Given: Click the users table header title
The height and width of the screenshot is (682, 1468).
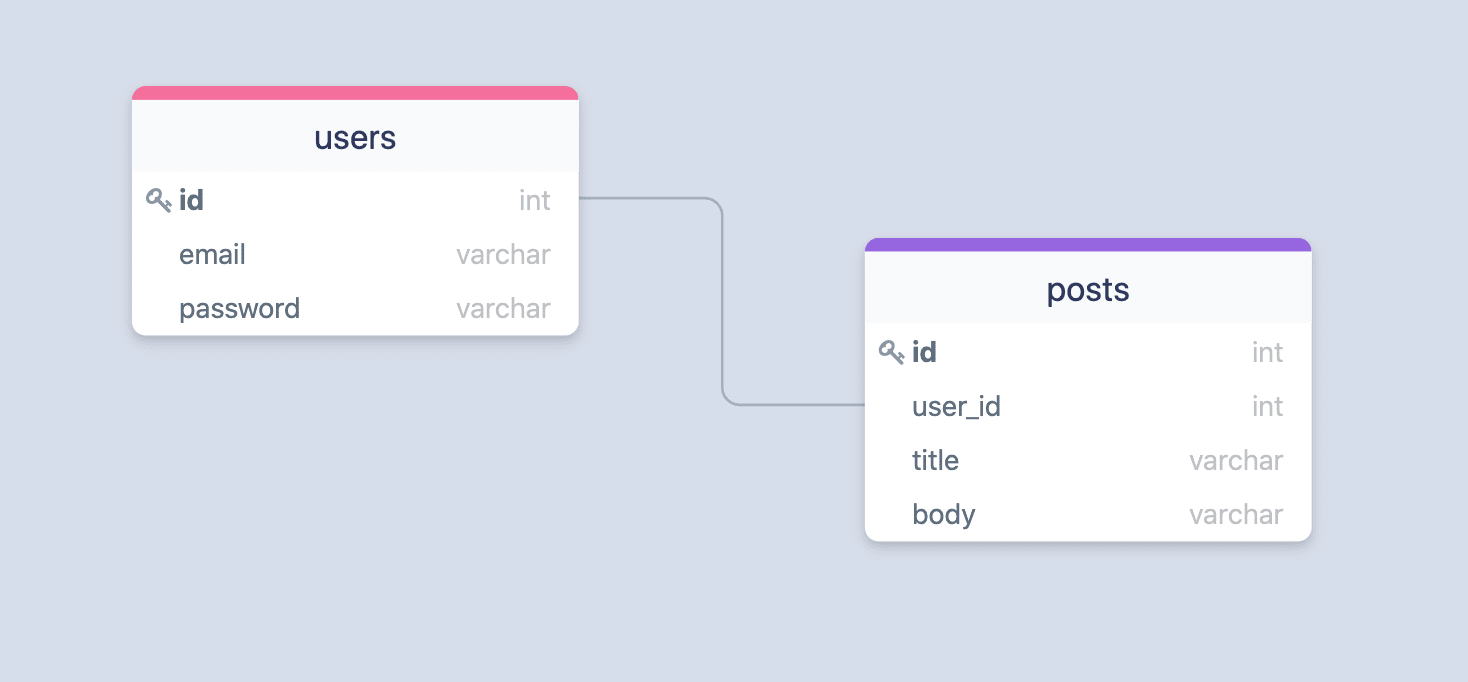Looking at the screenshot, I should tap(355, 138).
